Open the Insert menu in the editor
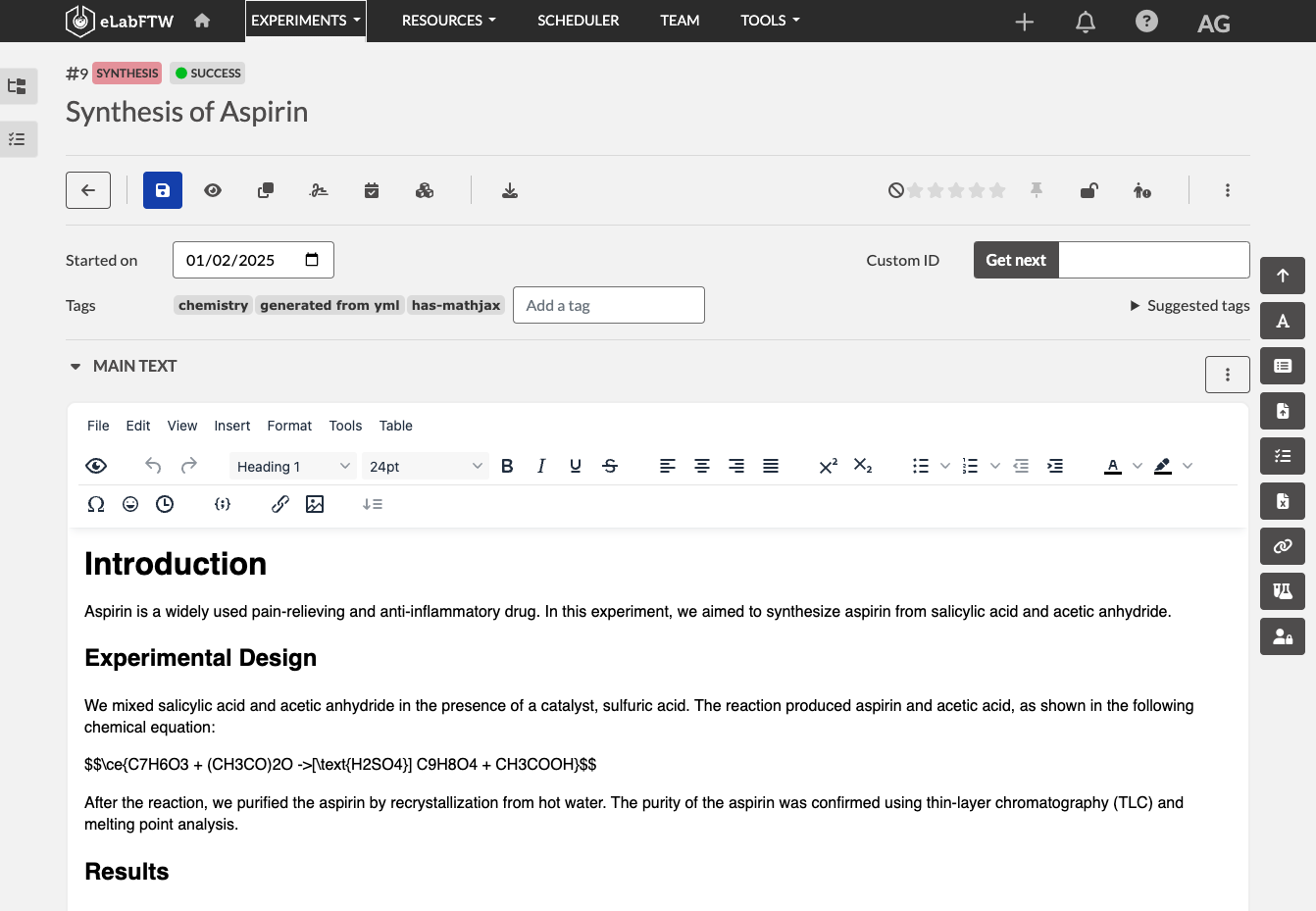 [x=232, y=426]
